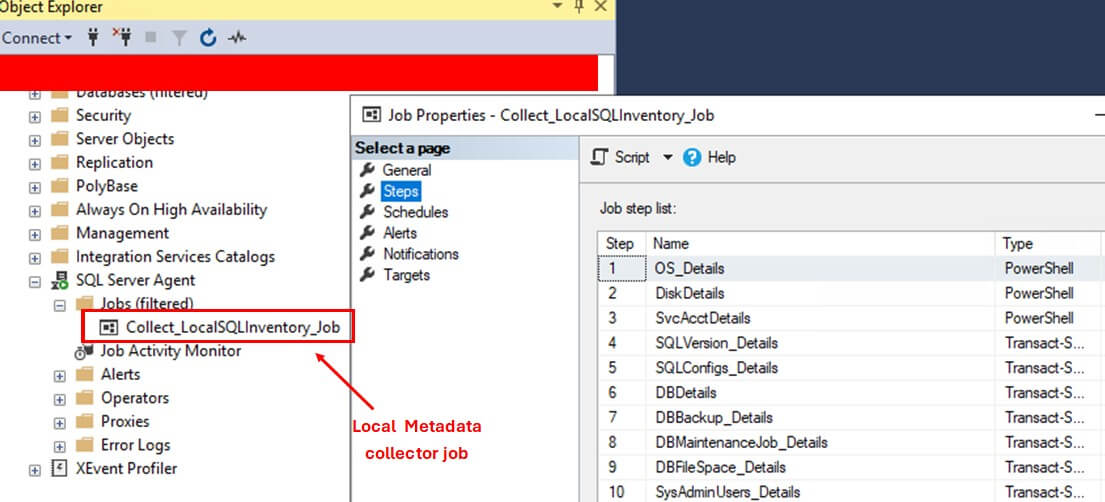The width and height of the screenshot is (1105, 502).
Task: Expand the Error Logs folder node
Action: (60, 446)
